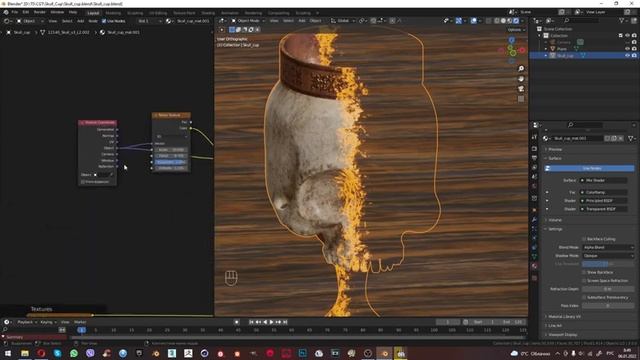Viewport: 640px width, 360px height.
Task: Click the Z axis on navigation gizmo
Action: (511, 40)
